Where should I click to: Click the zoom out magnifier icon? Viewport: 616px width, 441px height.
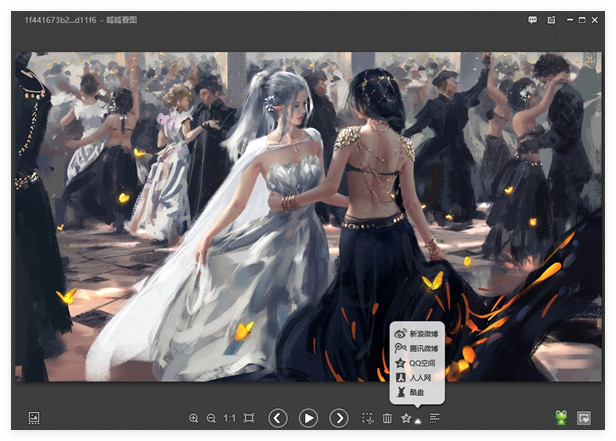pos(211,418)
